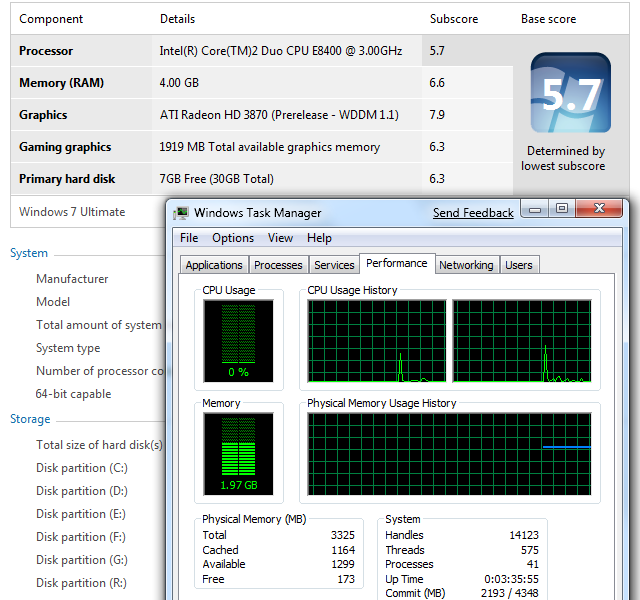640x600 pixels.
Task: Click the Intel Core 2 Duo E8400 details text
Action: (280, 51)
